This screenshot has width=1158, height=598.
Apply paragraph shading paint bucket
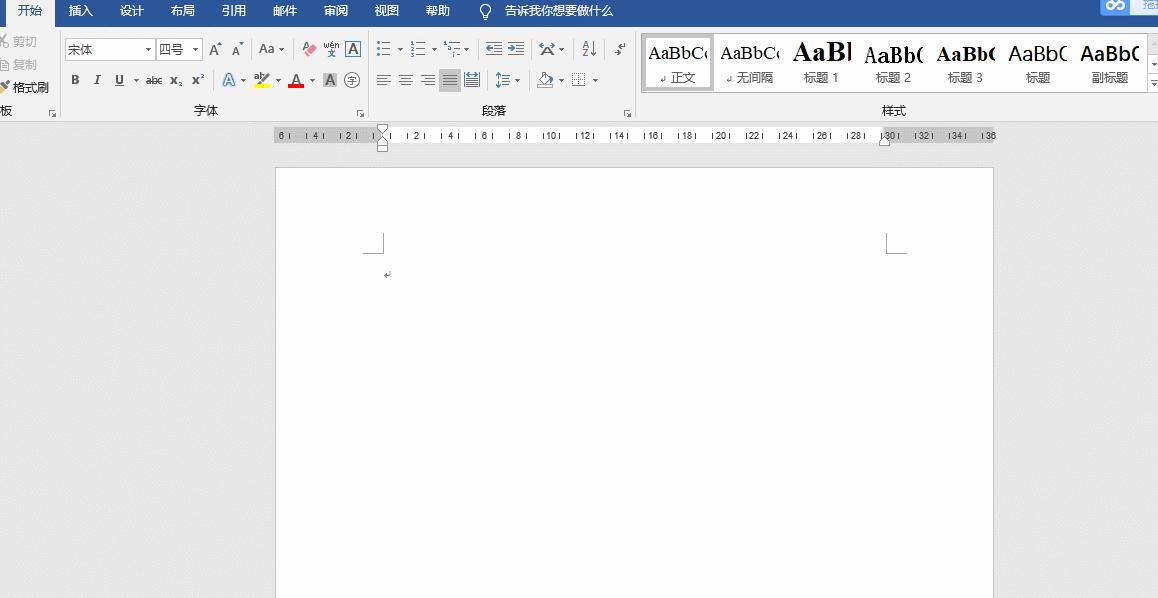[x=545, y=80]
